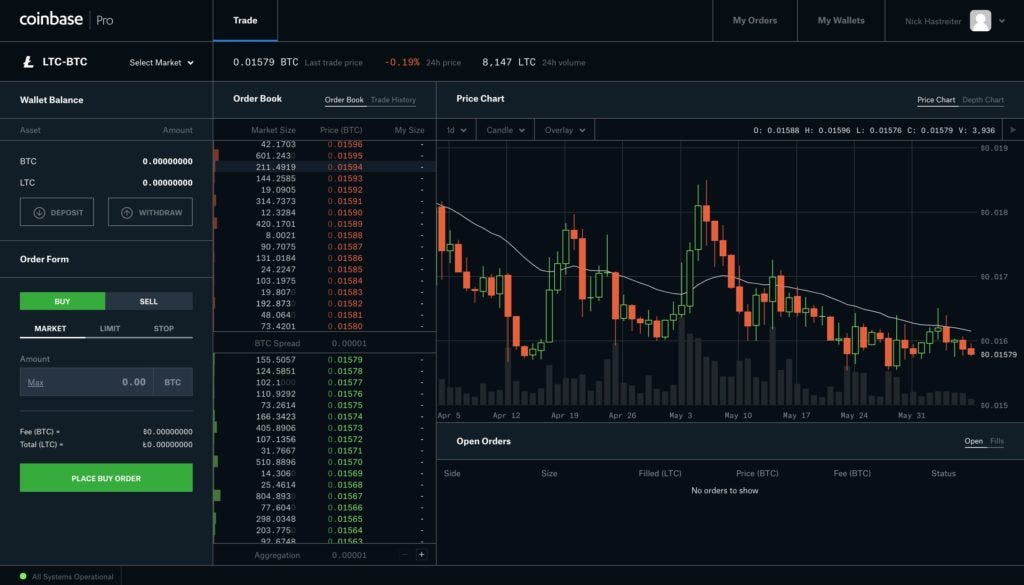Open the Trade tab
Screen dimensions: 1024x585
pyautogui.click(x=245, y=20)
